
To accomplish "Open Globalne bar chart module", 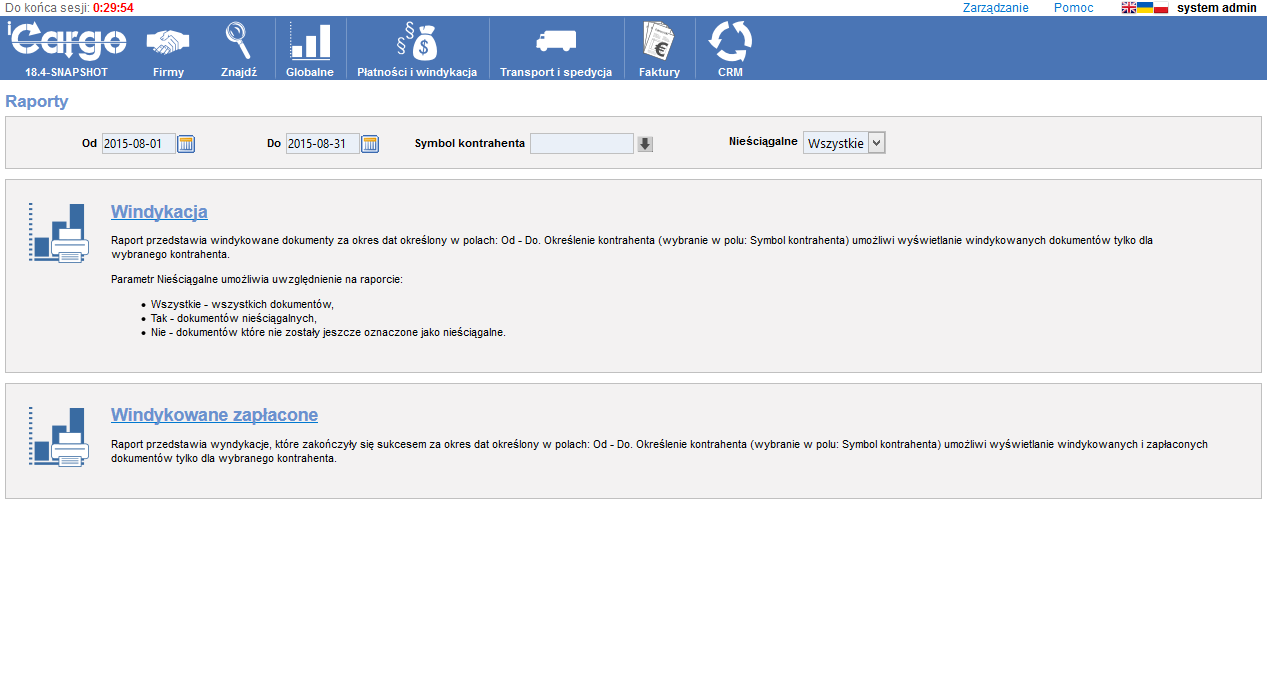I will click(310, 48).
